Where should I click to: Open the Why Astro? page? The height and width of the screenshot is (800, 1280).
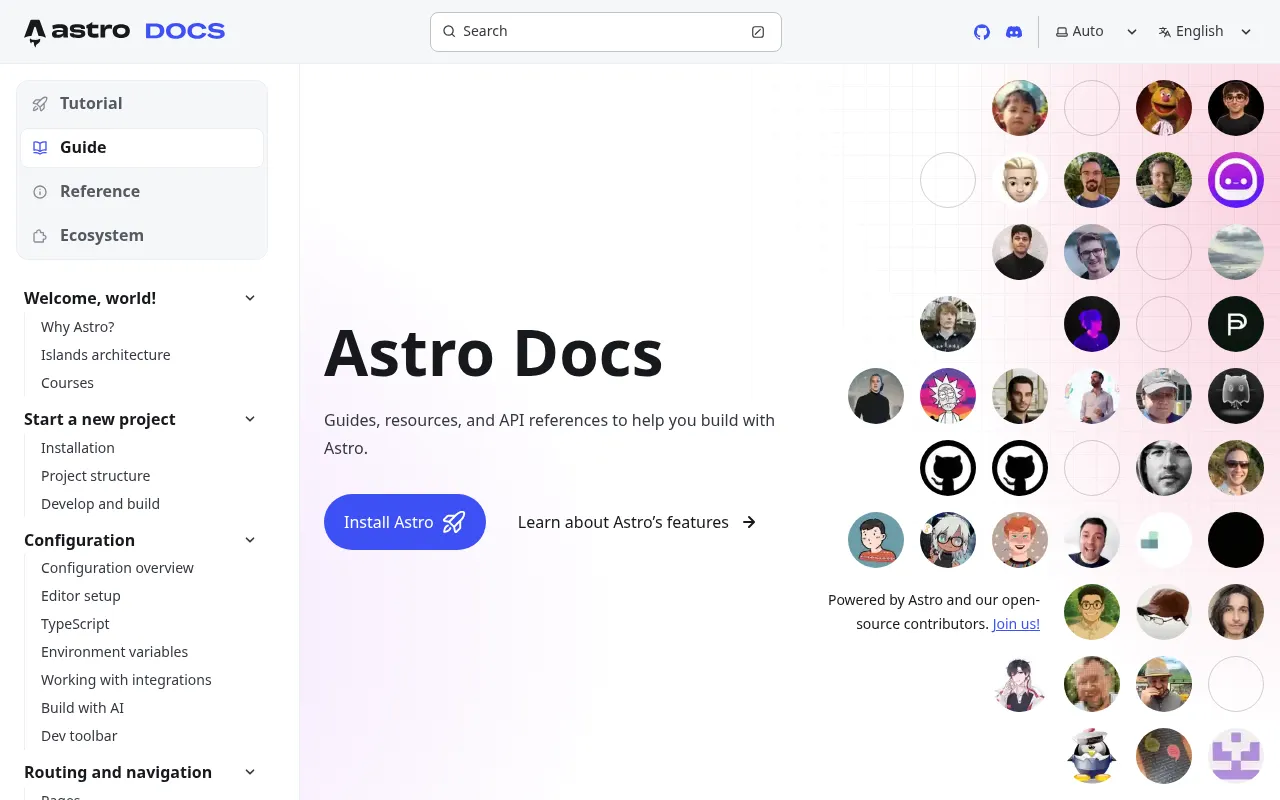(x=78, y=327)
